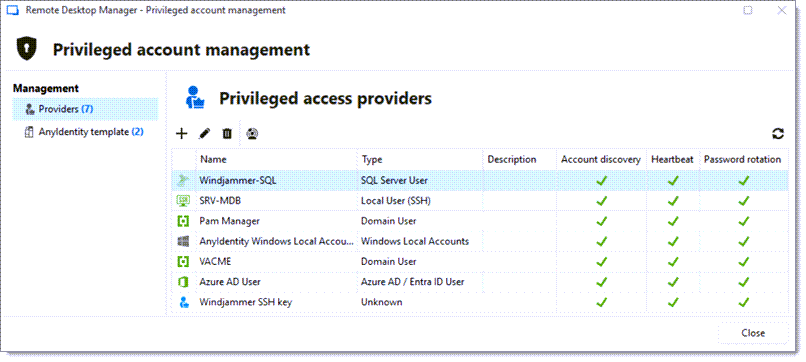Click Windows Local Accounts Heartbeat checkmark

672,241
